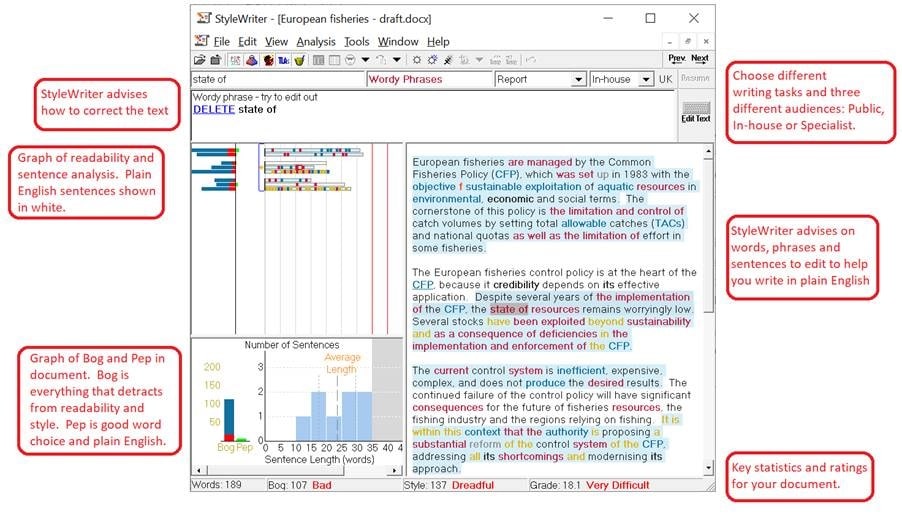Click left arrow of graph horizontal scrollbar
The width and height of the screenshot is (902, 528).
coord(198,470)
